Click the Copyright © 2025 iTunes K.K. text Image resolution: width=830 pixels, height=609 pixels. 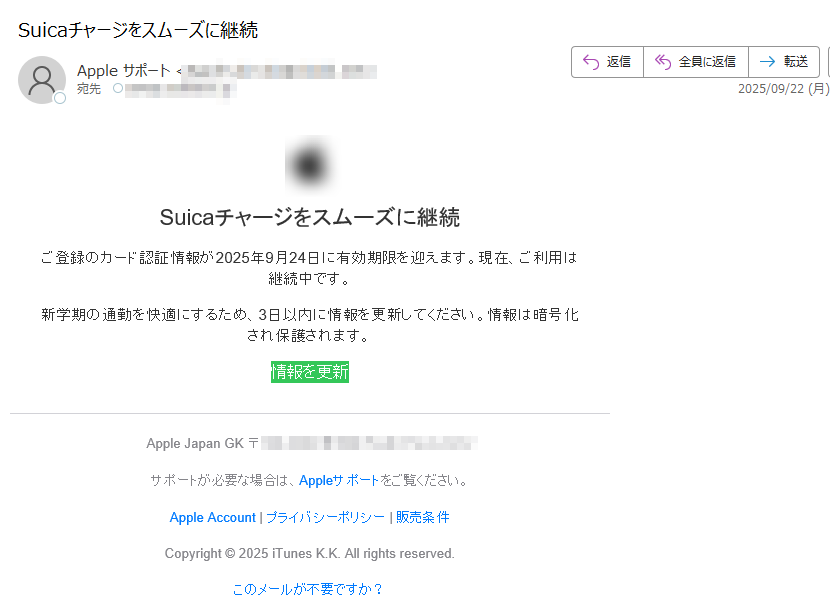(309, 553)
